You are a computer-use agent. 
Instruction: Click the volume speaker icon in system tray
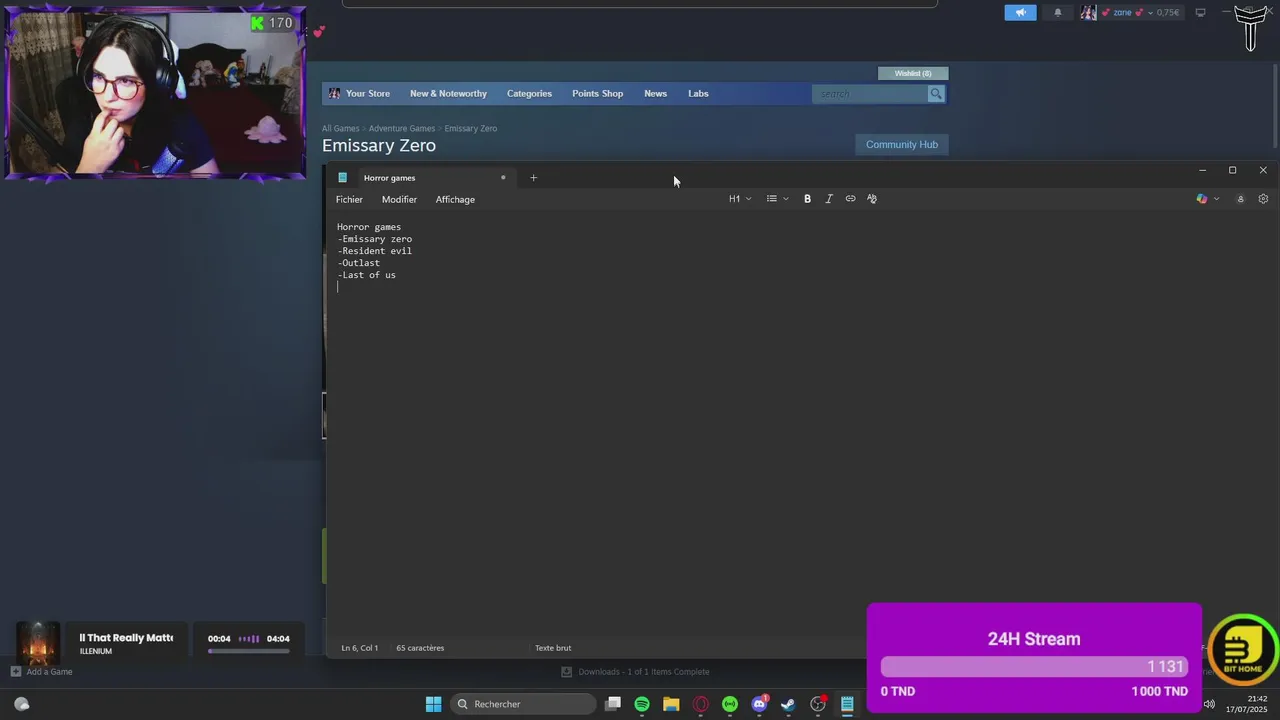[1209, 704]
